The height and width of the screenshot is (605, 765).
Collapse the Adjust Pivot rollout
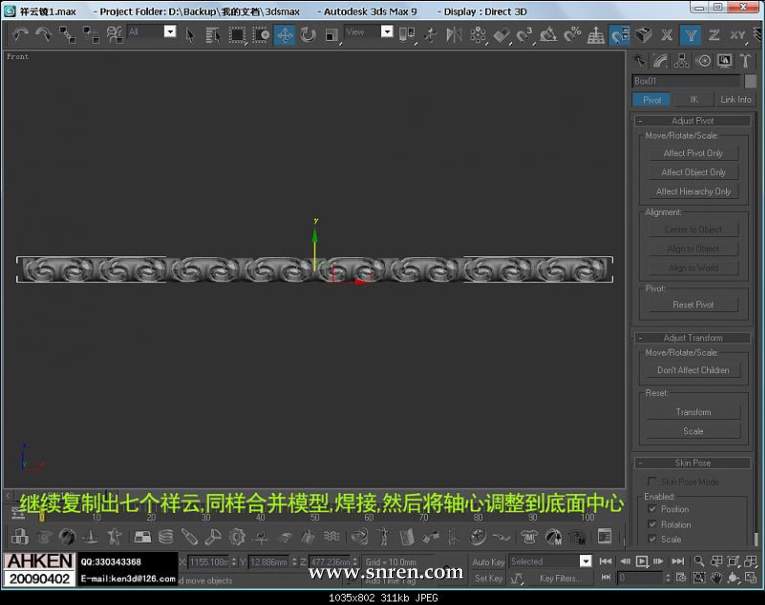point(692,121)
